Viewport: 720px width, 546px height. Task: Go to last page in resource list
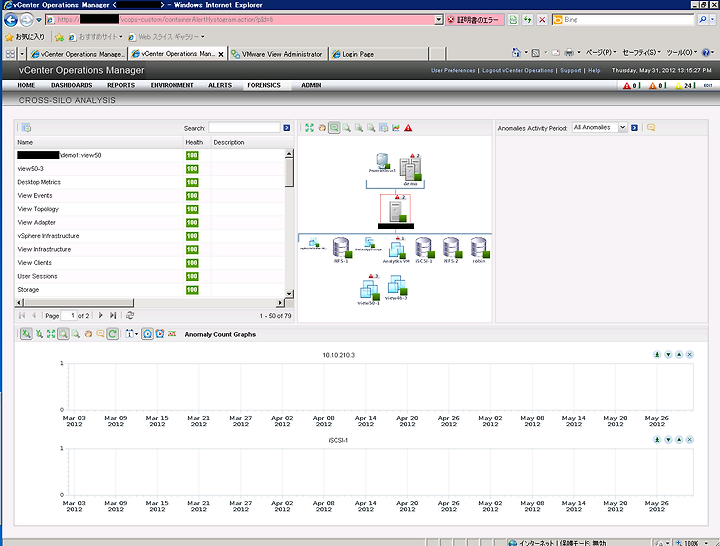[113, 315]
